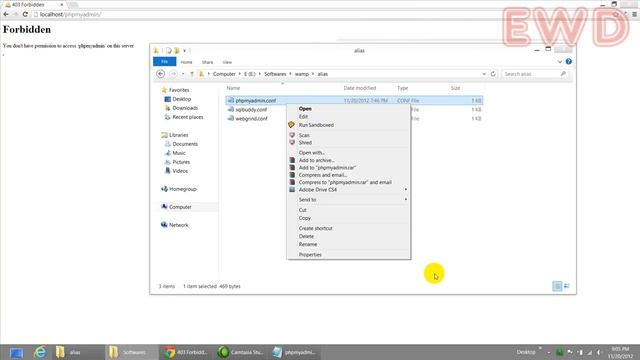Open the View ribbon tab

[227, 62]
